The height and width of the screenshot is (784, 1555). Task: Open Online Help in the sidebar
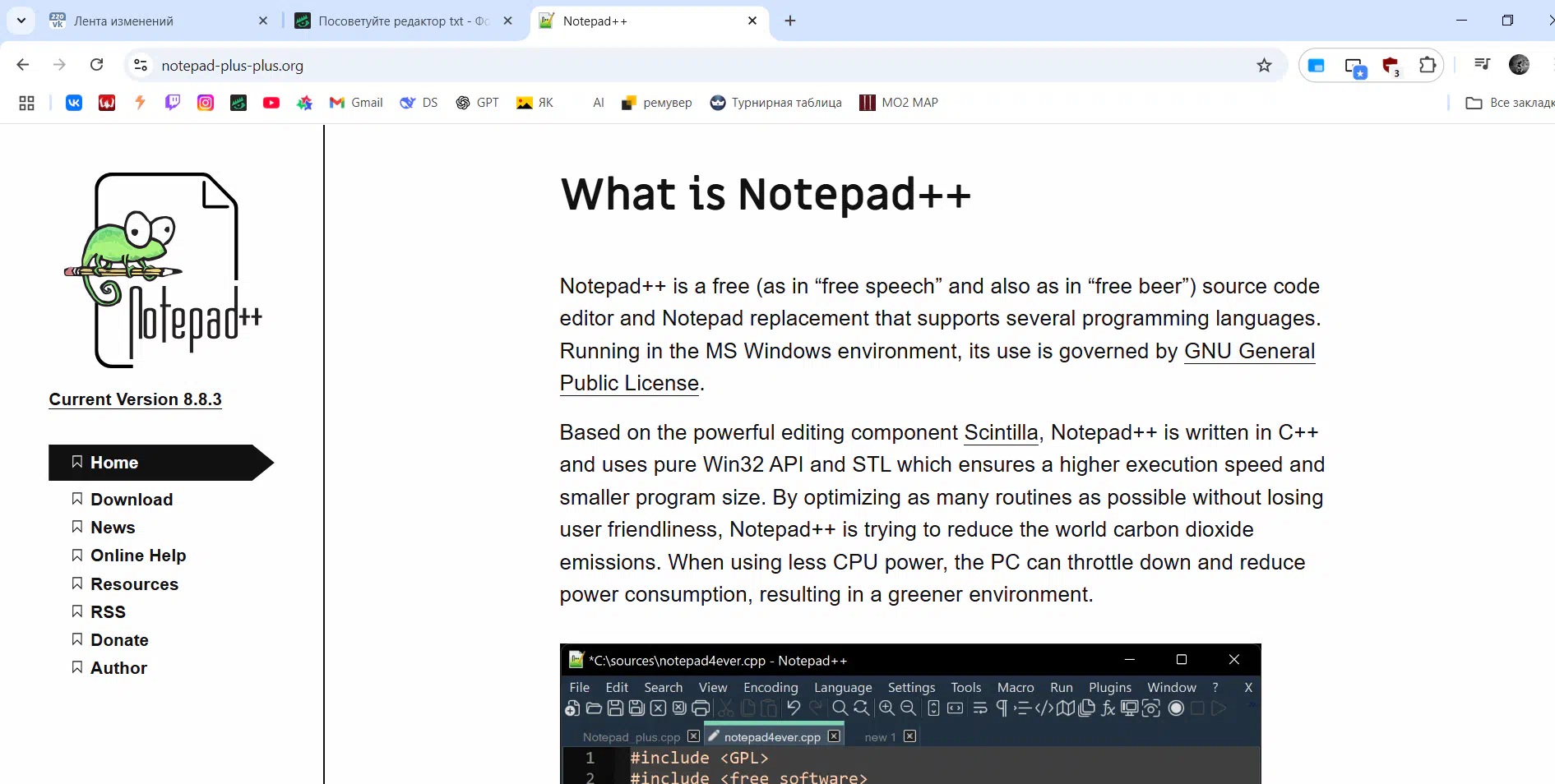click(x=129, y=556)
